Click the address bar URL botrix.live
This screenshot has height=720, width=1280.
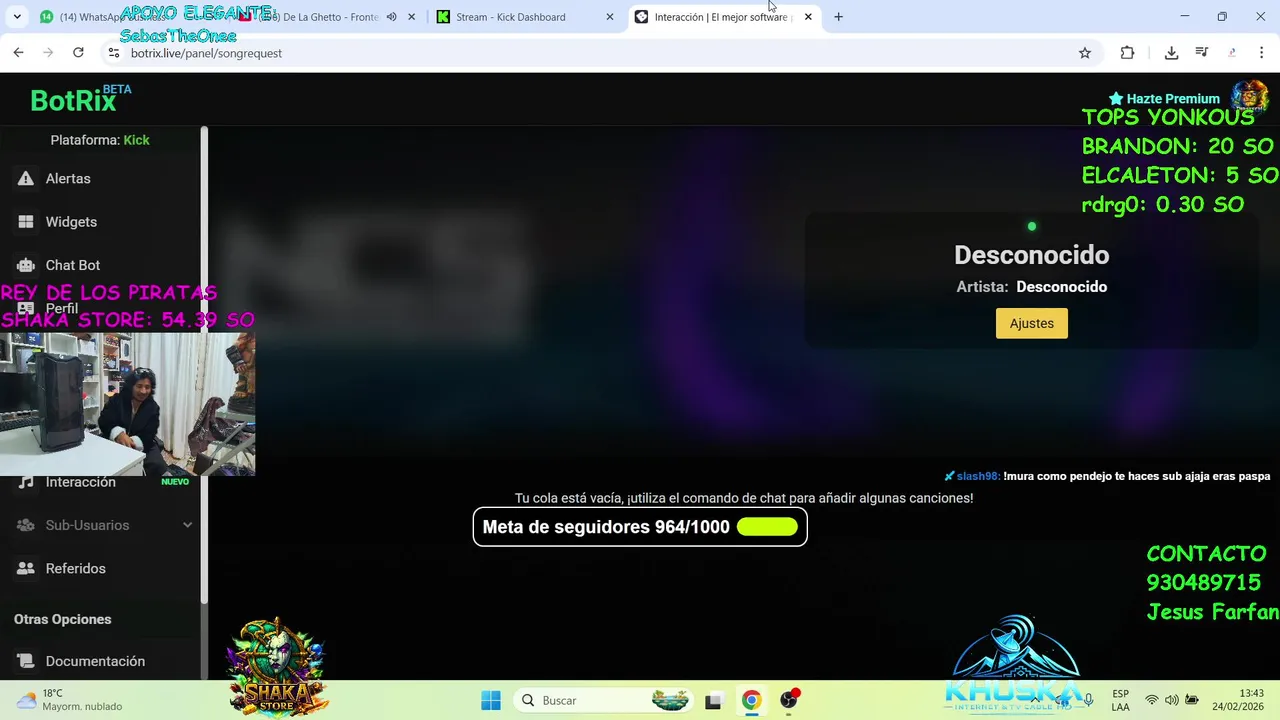click(206, 53)
